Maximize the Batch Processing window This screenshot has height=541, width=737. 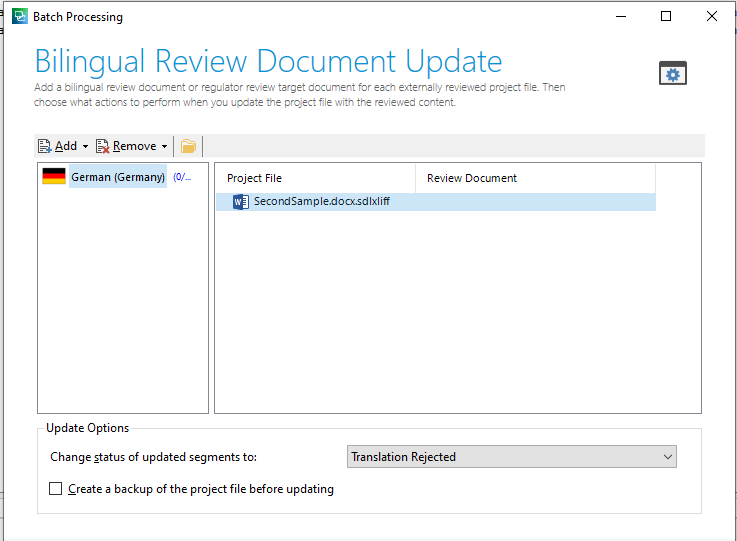click(x=666, y=16)
